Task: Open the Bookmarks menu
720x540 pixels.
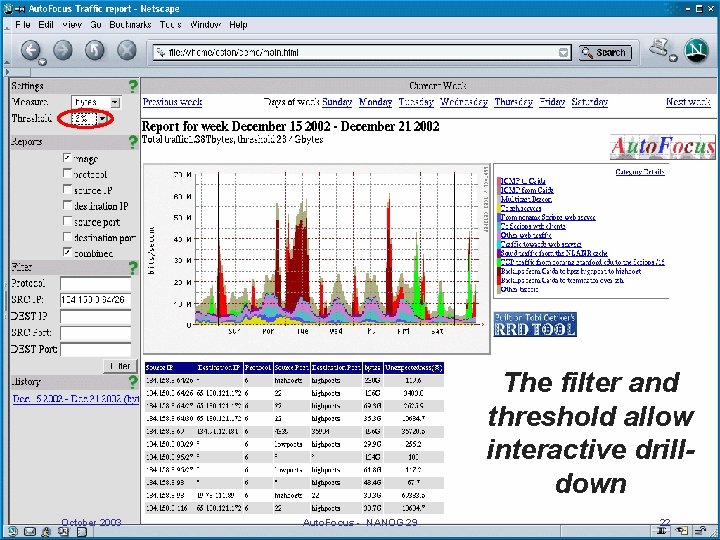Action: click(130, 25)
